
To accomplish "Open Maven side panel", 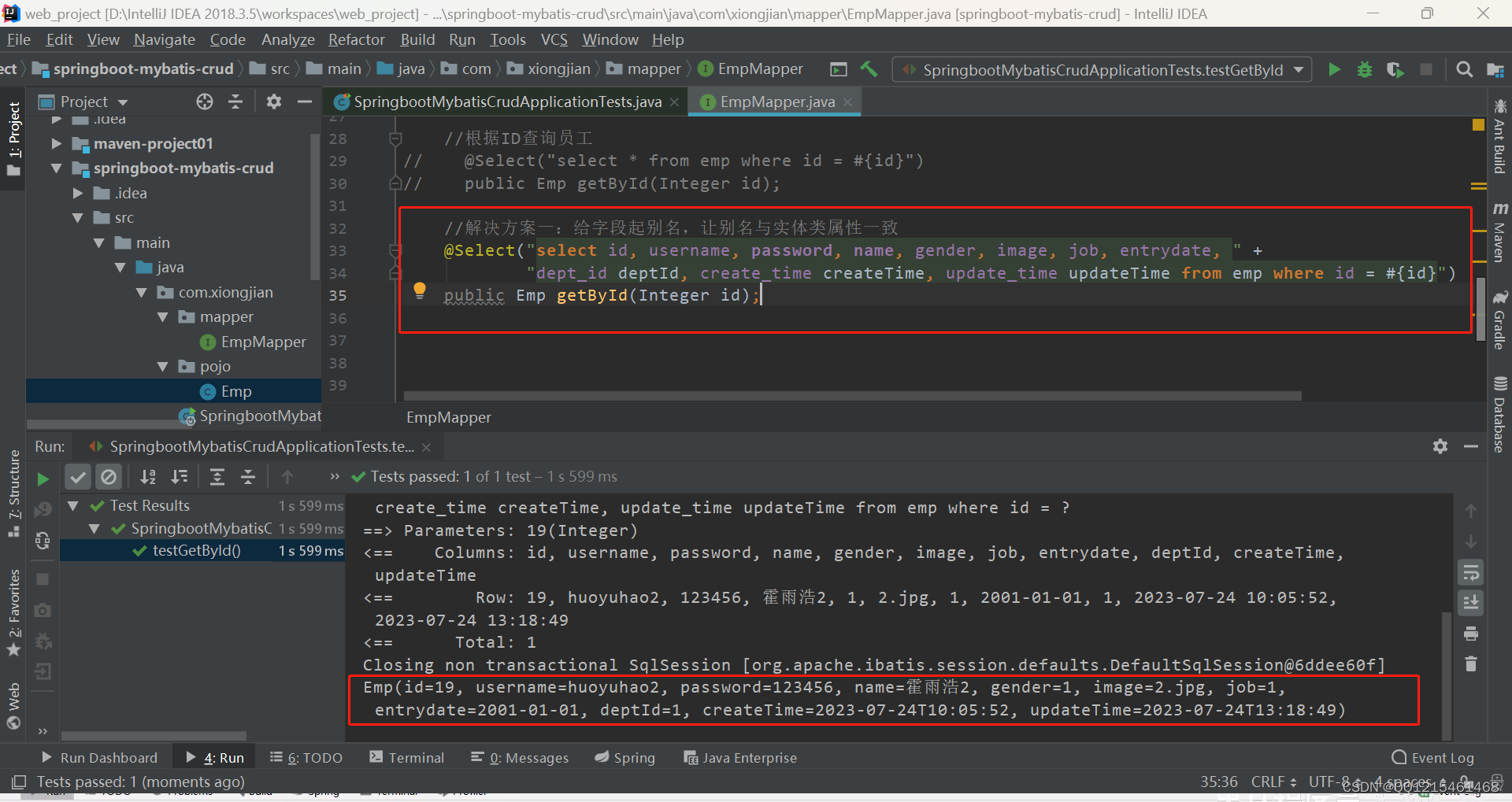I will [x=1499, y=231].
